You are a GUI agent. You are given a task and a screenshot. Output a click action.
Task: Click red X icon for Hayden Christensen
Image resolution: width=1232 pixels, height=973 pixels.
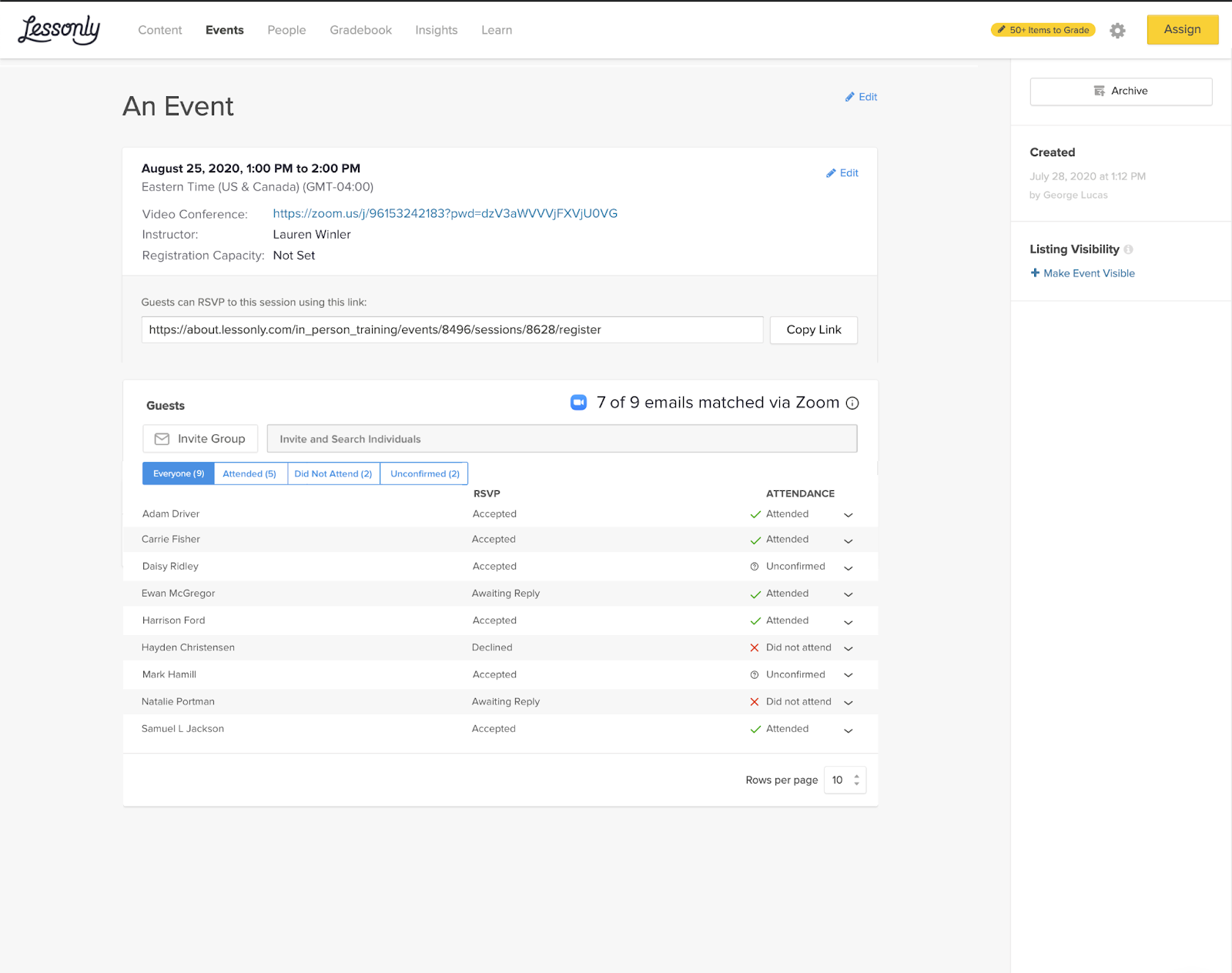[755, 648]
